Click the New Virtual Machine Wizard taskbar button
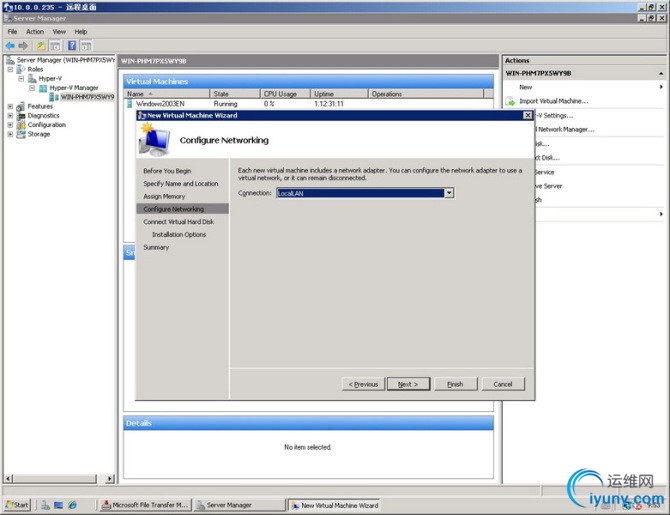The height and width of the screenshot is (515, 670). [334, 505]
